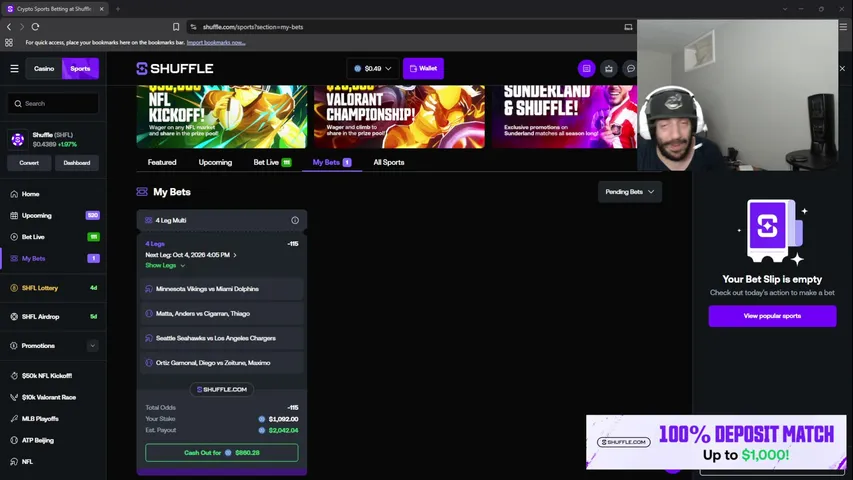Select the All Sports tab
Image resolution: width=853 pixels, height=480 pixels.
[388, 162]
